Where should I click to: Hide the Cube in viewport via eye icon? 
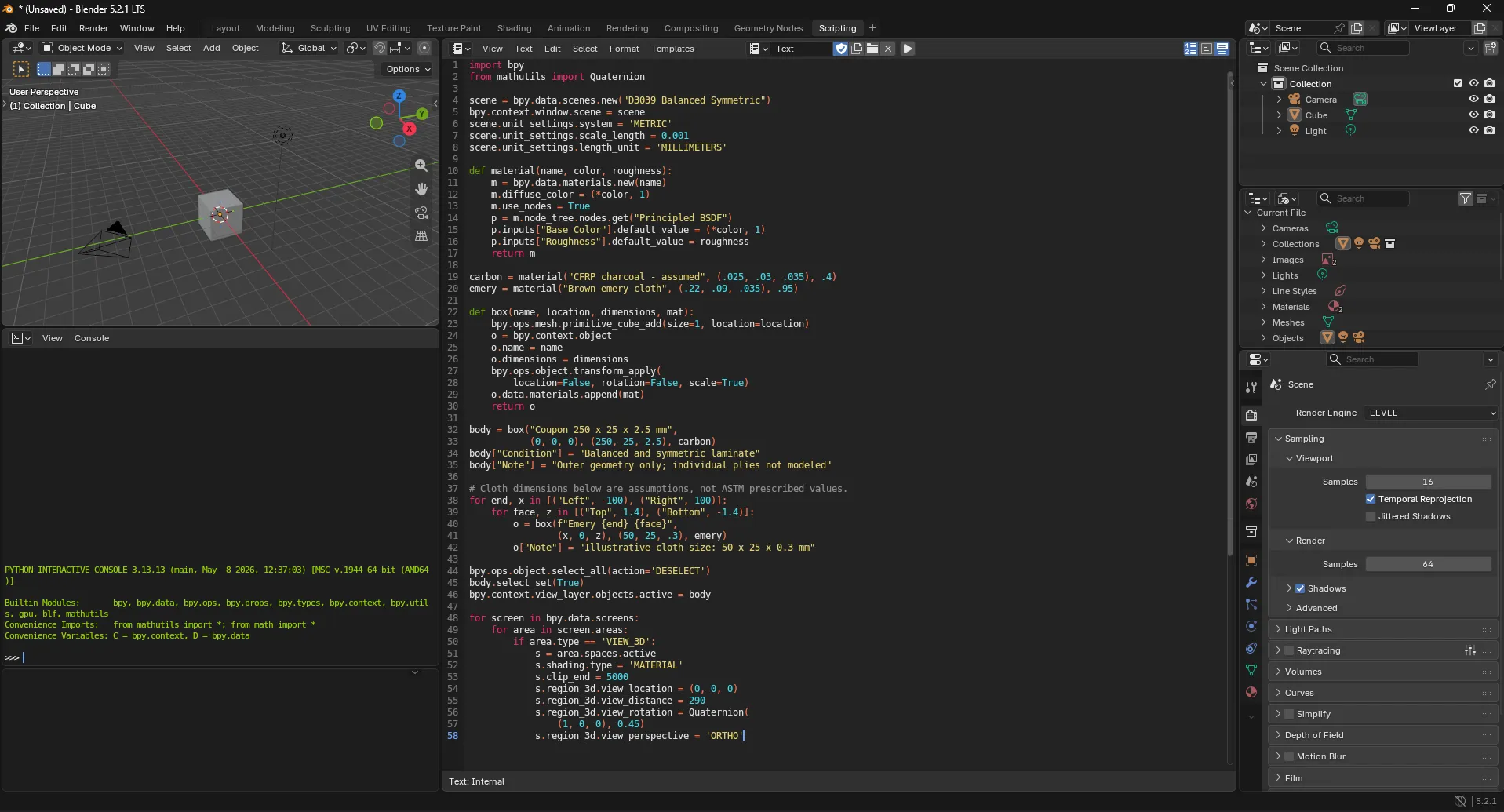(x=1473, y=115)
